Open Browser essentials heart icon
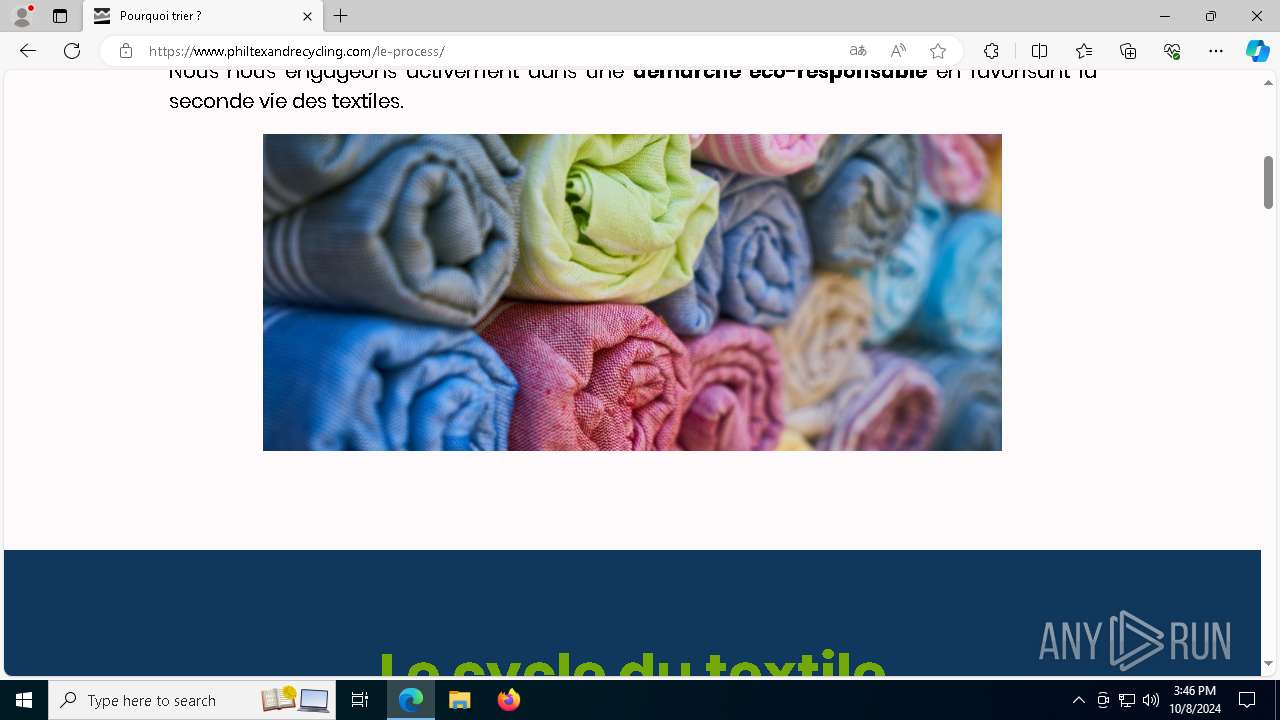 click(1172, 51)
